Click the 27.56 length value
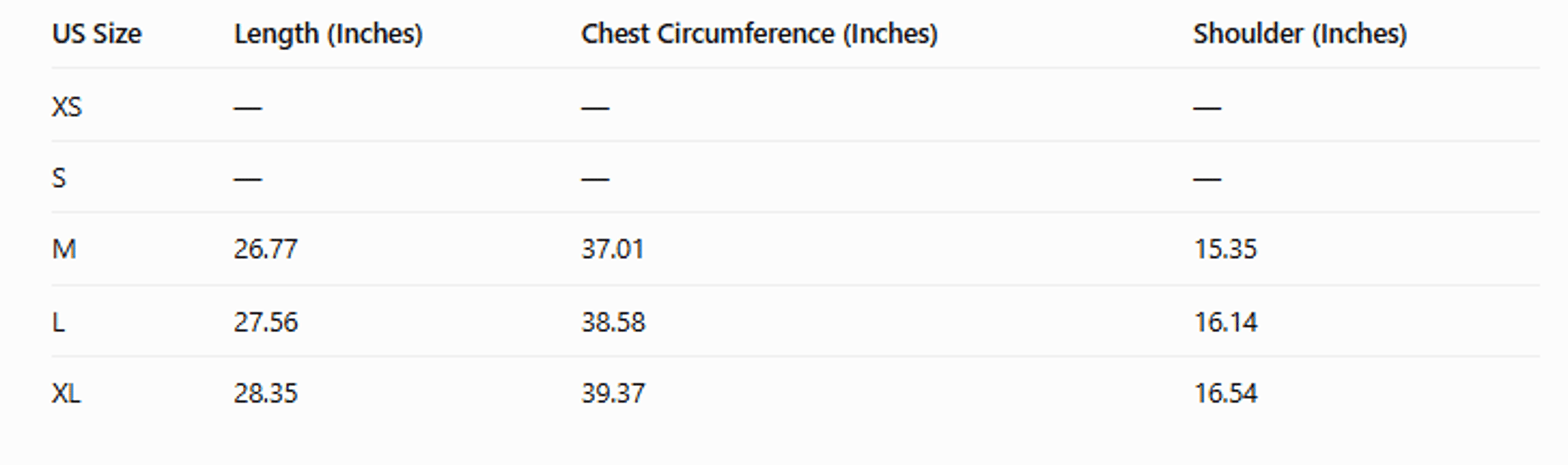 265,322
